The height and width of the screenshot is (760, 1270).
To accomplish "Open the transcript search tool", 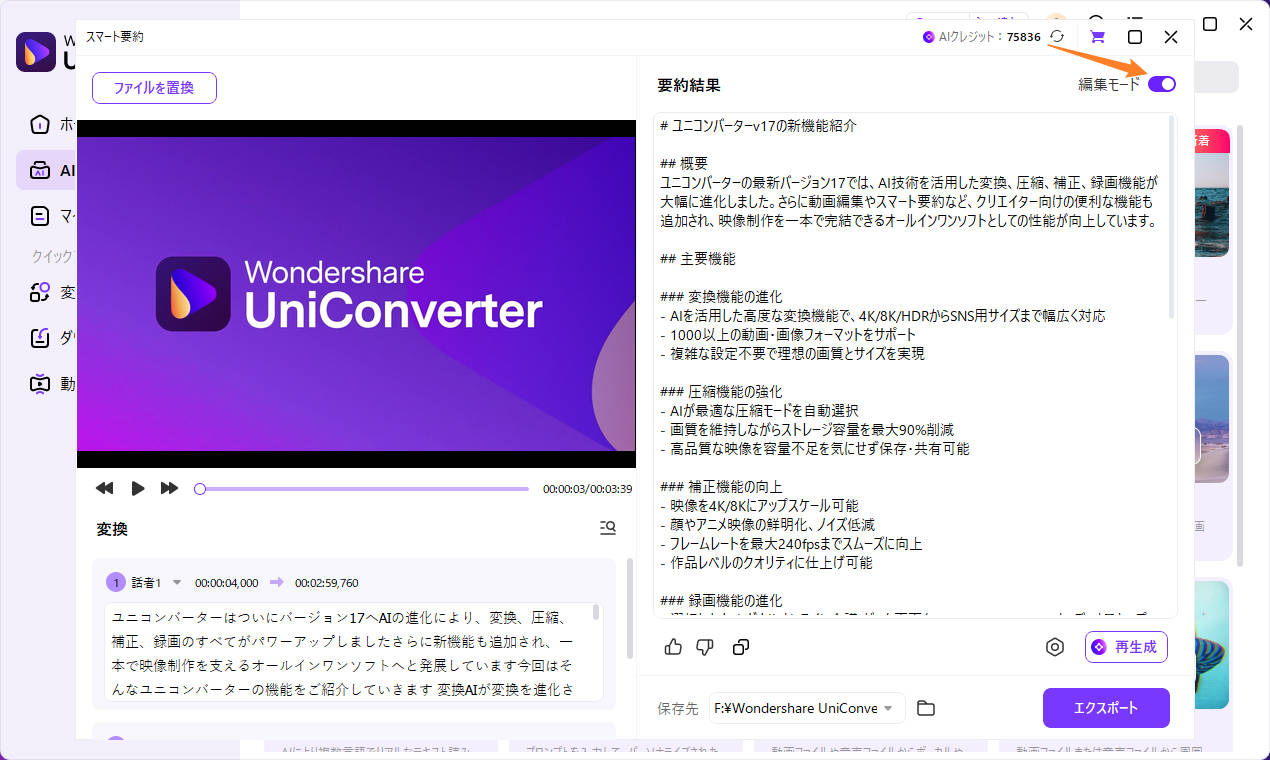I will [x=607, y=527].
